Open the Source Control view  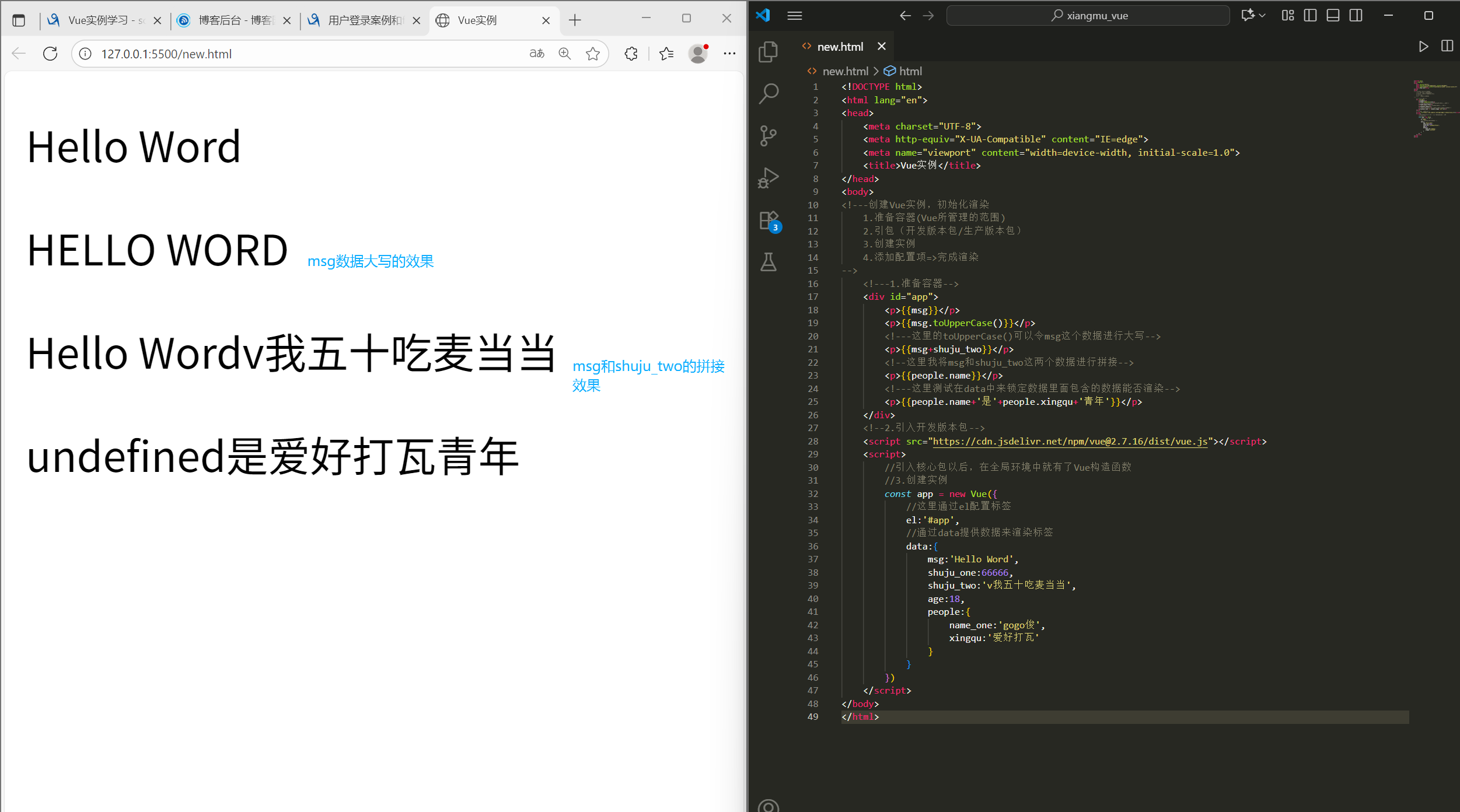point(767,135)
